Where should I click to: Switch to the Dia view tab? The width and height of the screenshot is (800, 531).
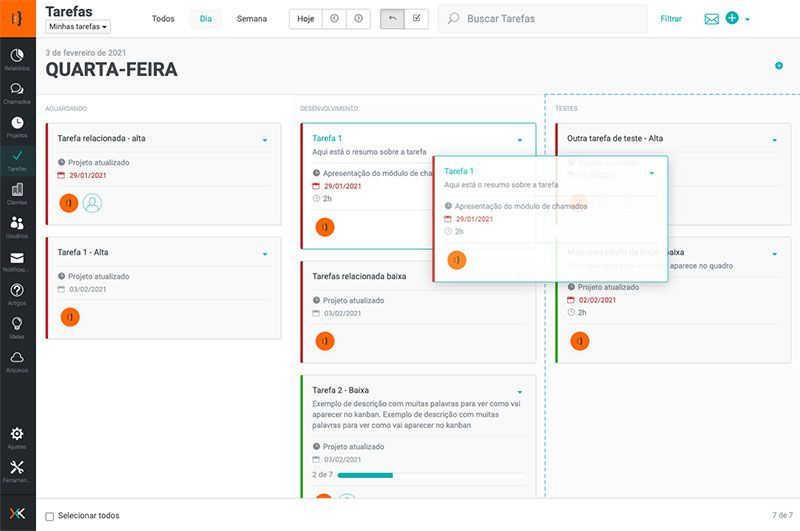point(206,18)
